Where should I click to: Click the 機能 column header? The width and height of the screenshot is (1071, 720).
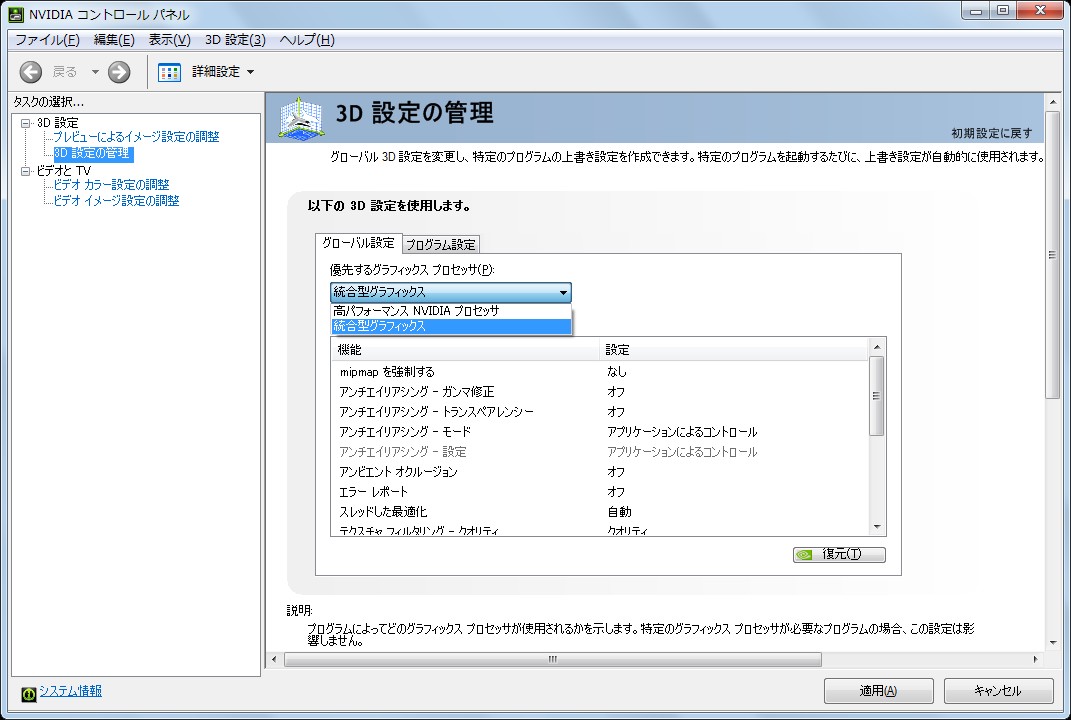[465, 350]
